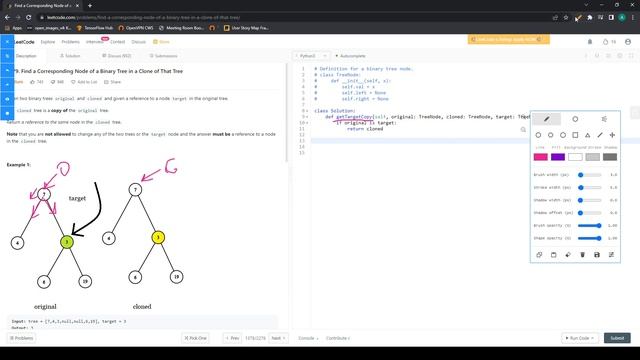Open the Contest menu item
This screenshot has width=640, height=360.
pyautogui.click(x=117, y=42)
